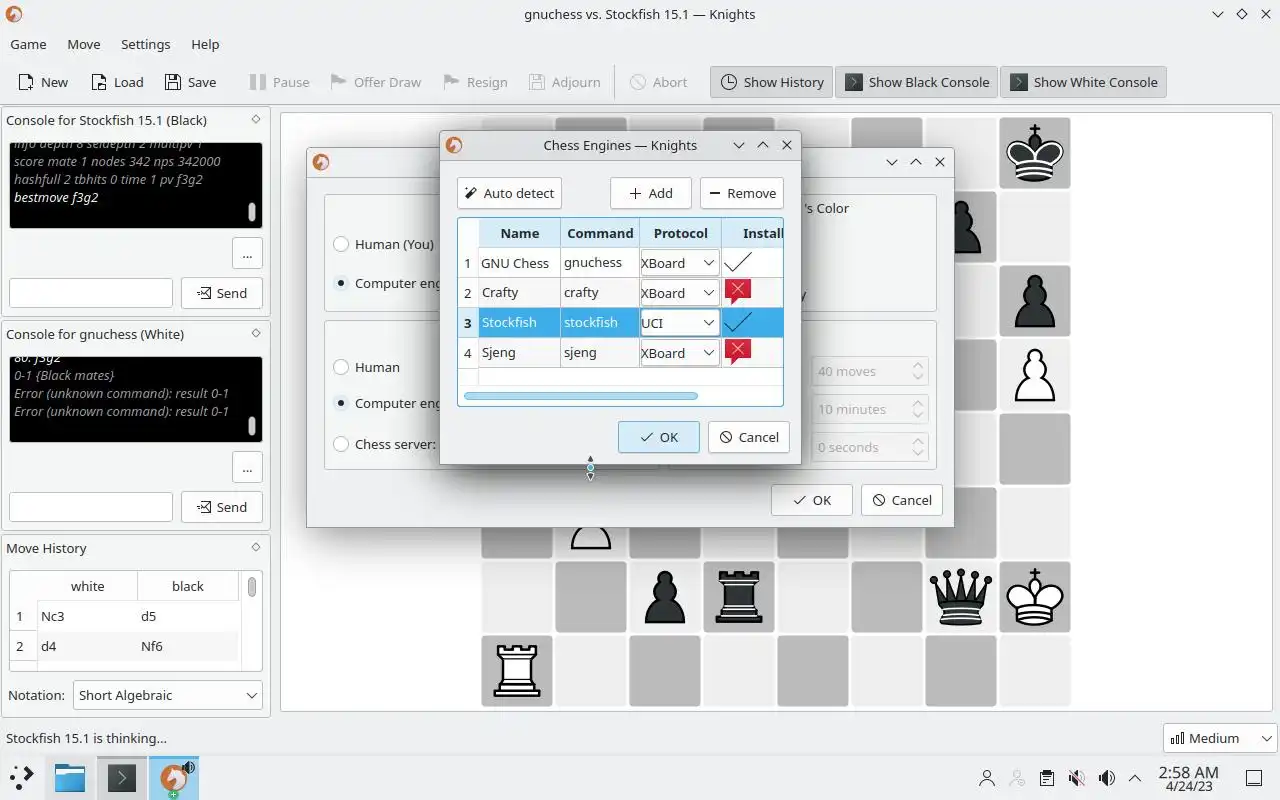Click the Command column header
This screenshot has width=1280, height=800.
point(600,233)
